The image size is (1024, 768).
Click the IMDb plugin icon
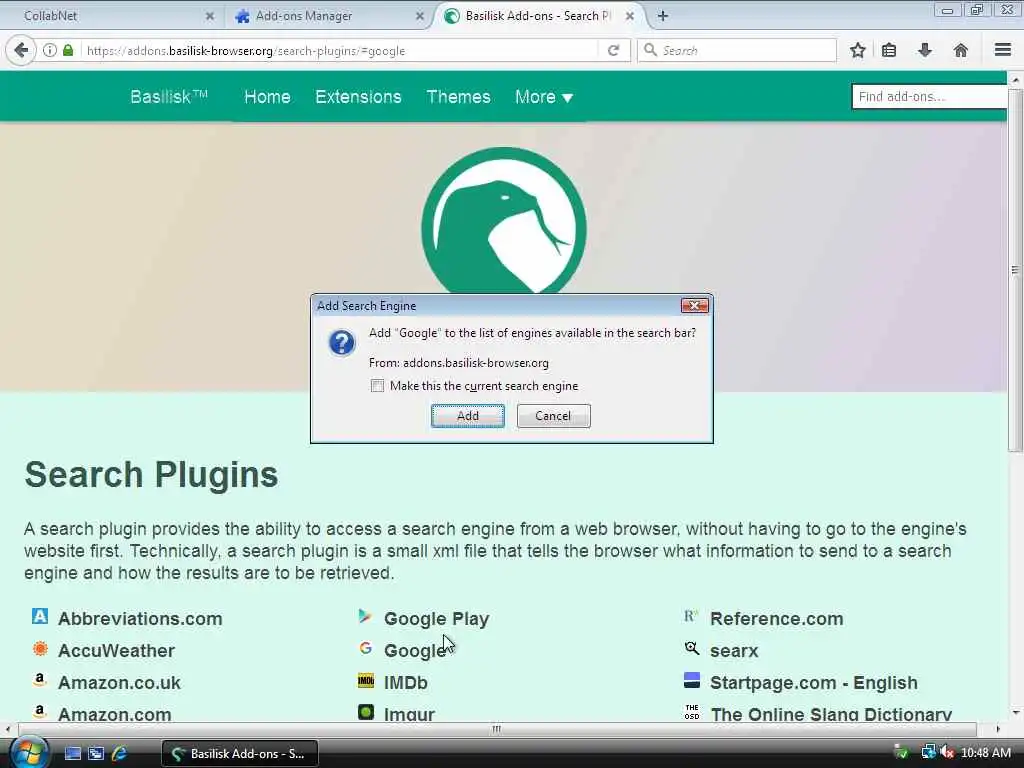pos(366,680)
